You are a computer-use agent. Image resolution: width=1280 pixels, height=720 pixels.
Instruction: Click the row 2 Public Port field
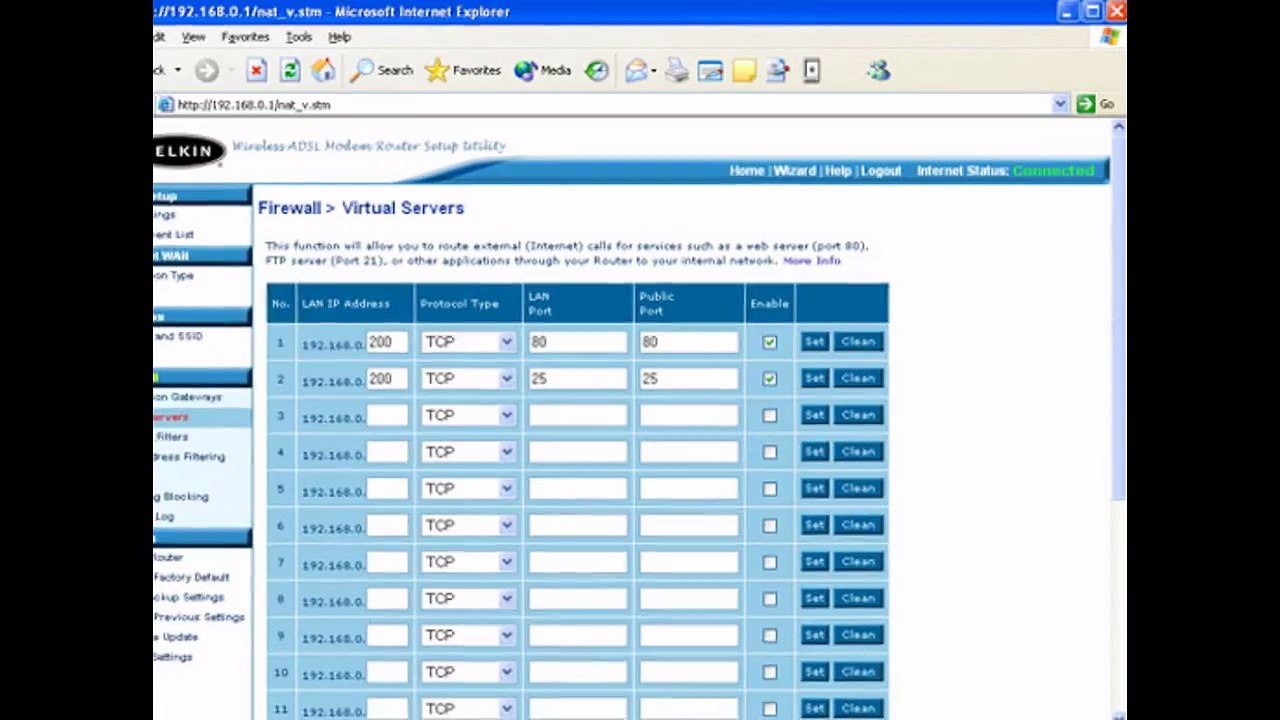click(x=688, y=379)
